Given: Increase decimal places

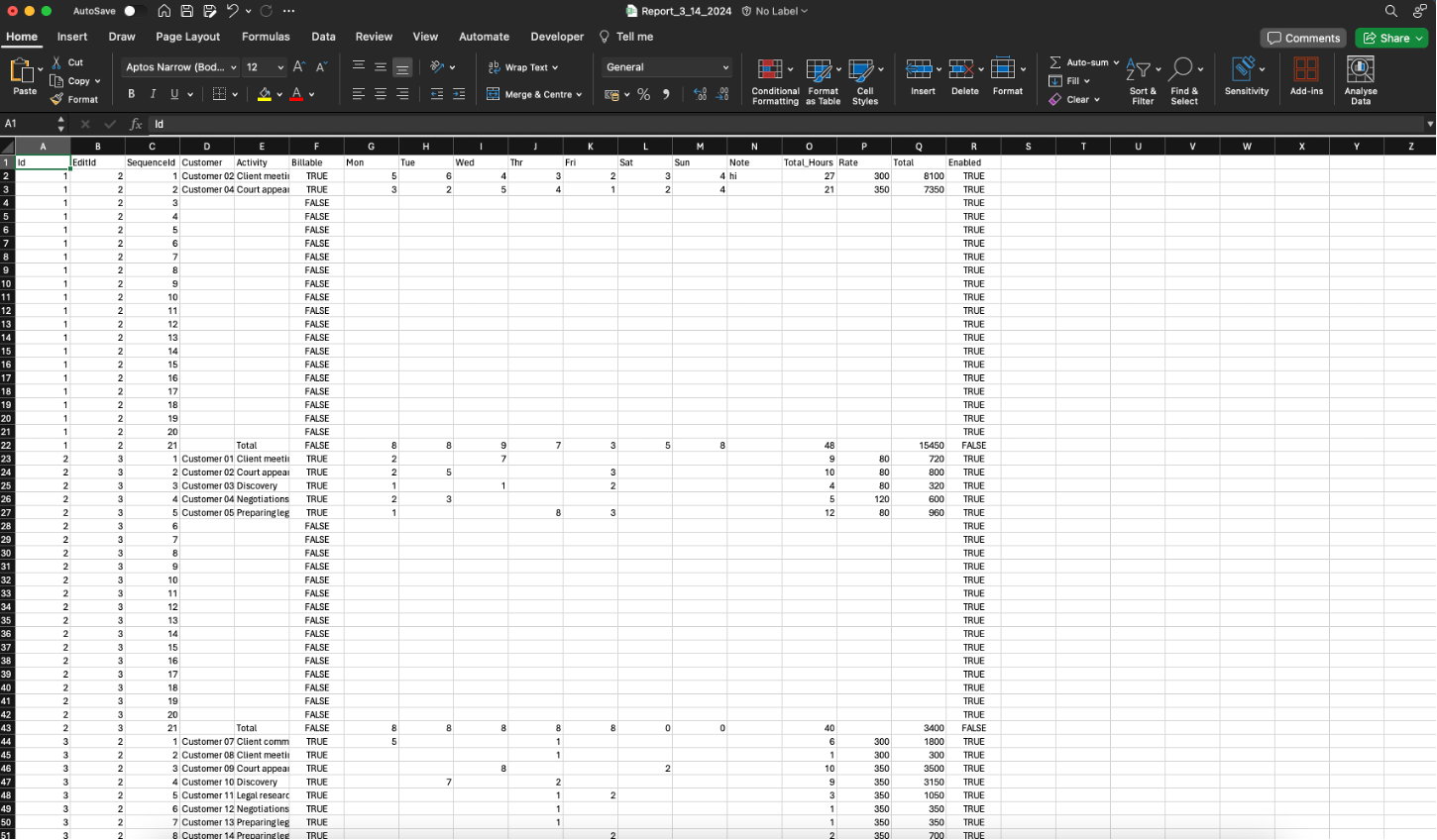Looking at the screenshot, I should [x=700, y=94].
